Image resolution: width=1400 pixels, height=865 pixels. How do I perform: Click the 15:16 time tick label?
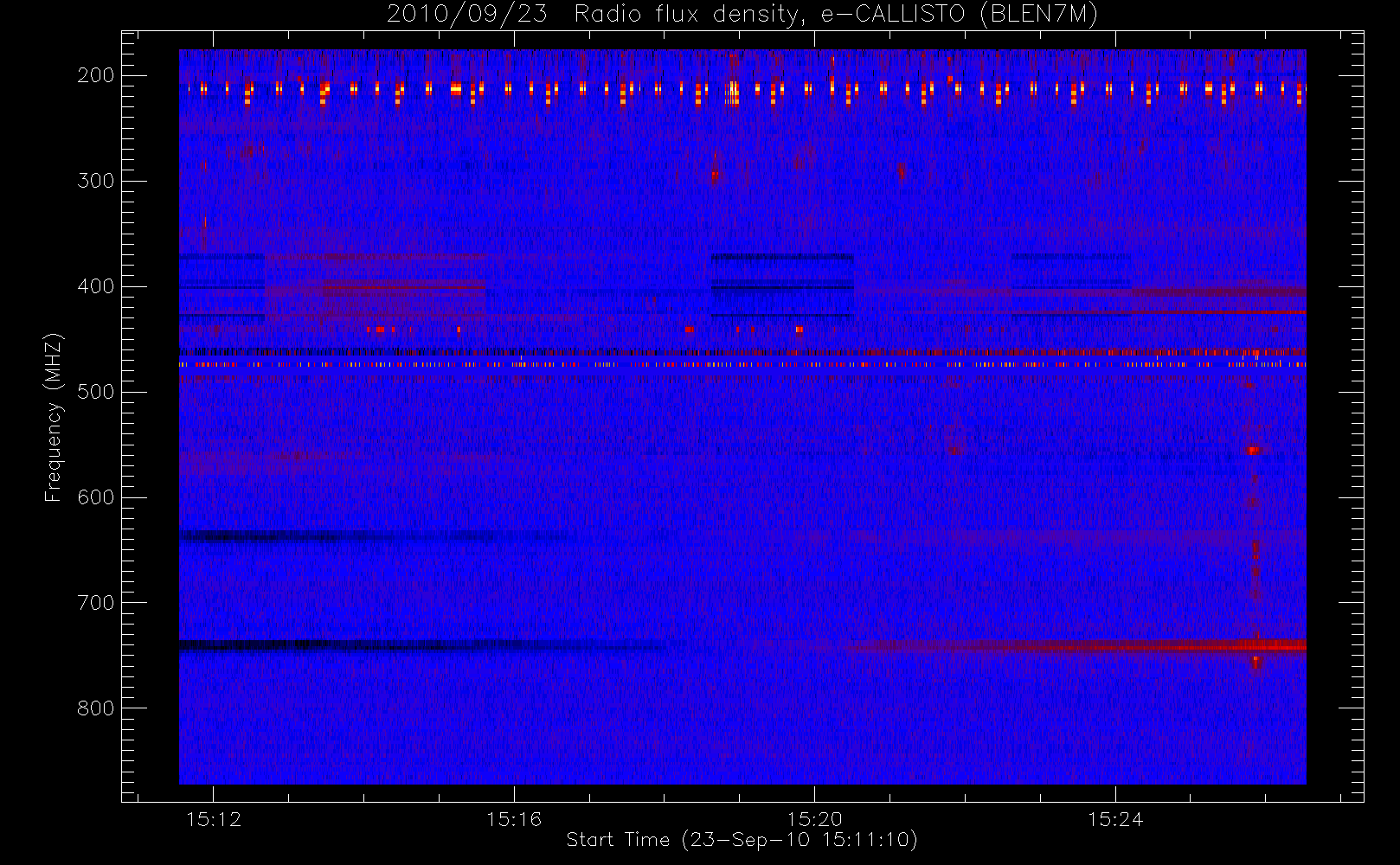pos(514,819)
